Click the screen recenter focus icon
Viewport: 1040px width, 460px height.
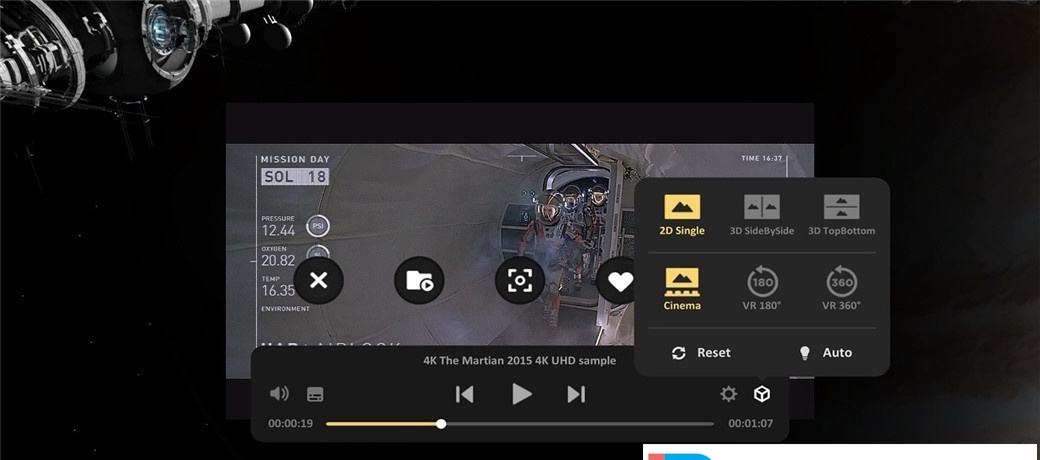click(520, 280)
